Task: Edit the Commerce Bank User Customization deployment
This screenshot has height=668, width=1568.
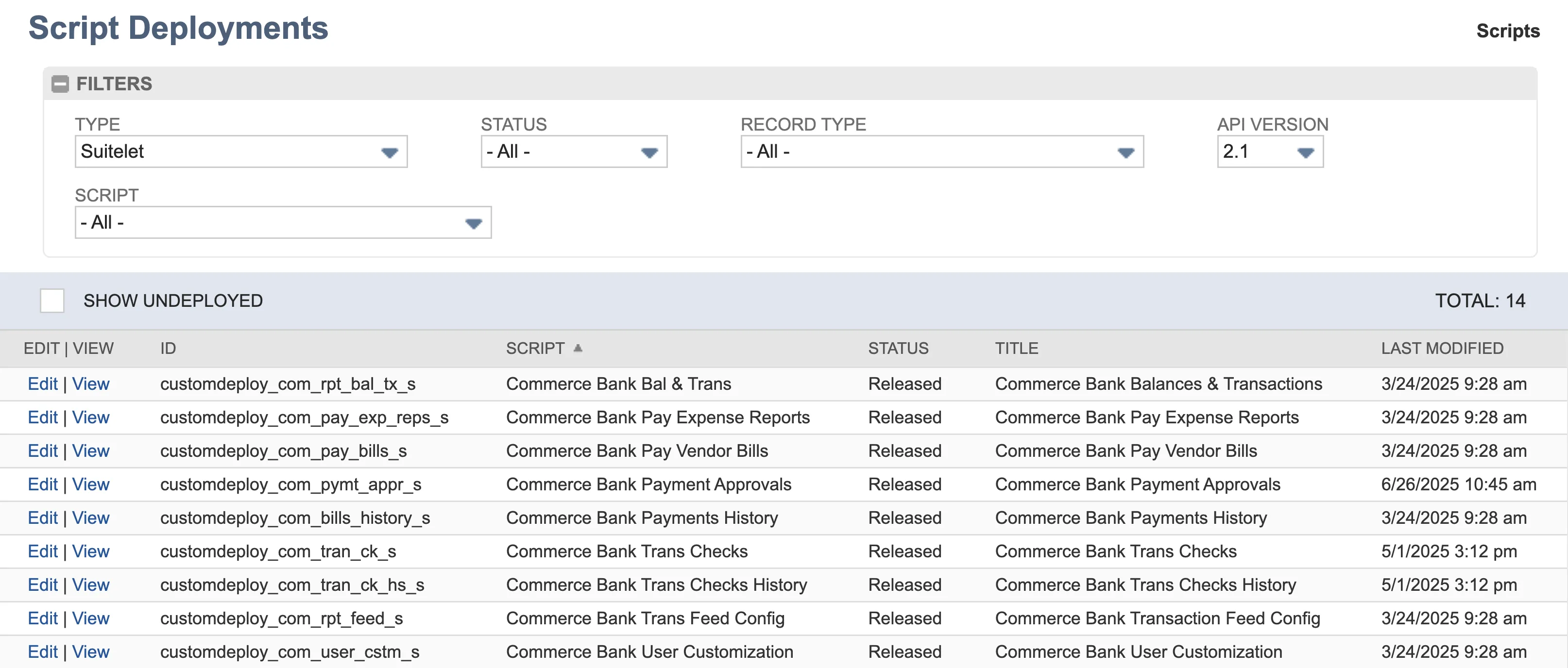Action: tap(43, 651)
